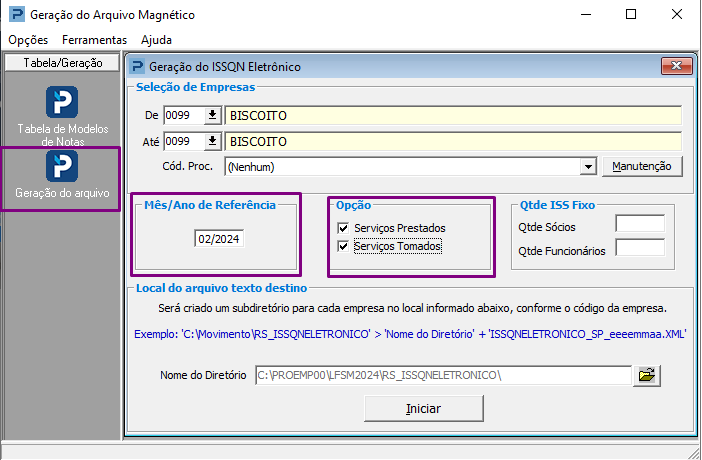Maximize the Geração do Arquivo Magnético window
The width and height of the screenshot is (702, 460).
click(631, 14)
